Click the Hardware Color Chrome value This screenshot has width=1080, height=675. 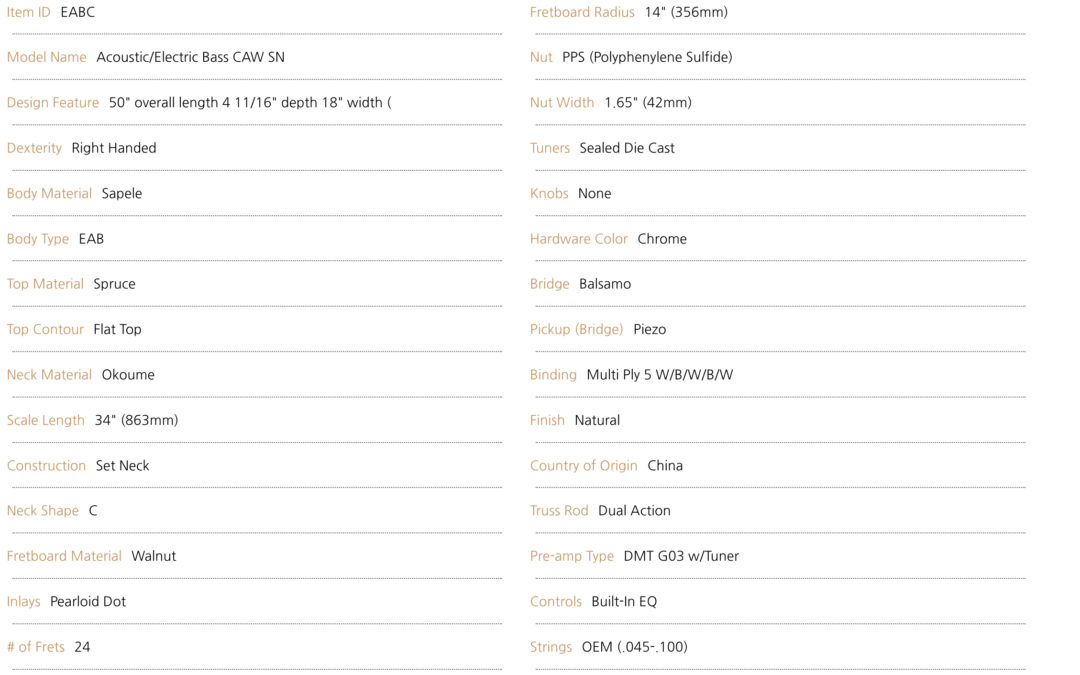pos(662,239)
